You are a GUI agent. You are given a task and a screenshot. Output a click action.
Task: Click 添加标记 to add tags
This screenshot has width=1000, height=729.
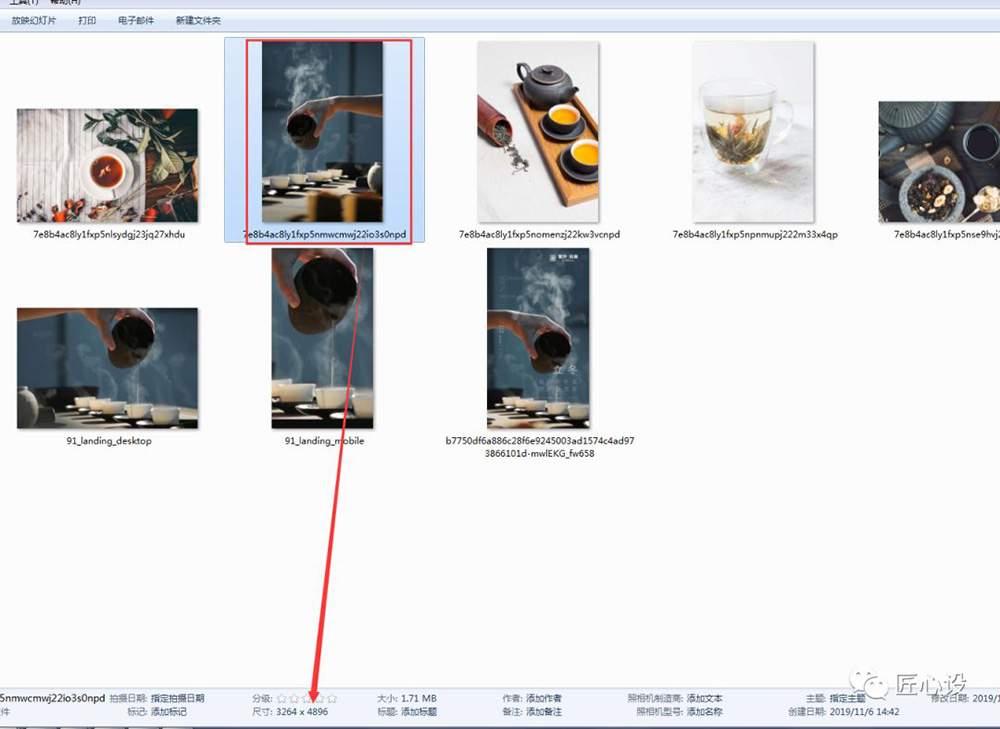point(168,712)
